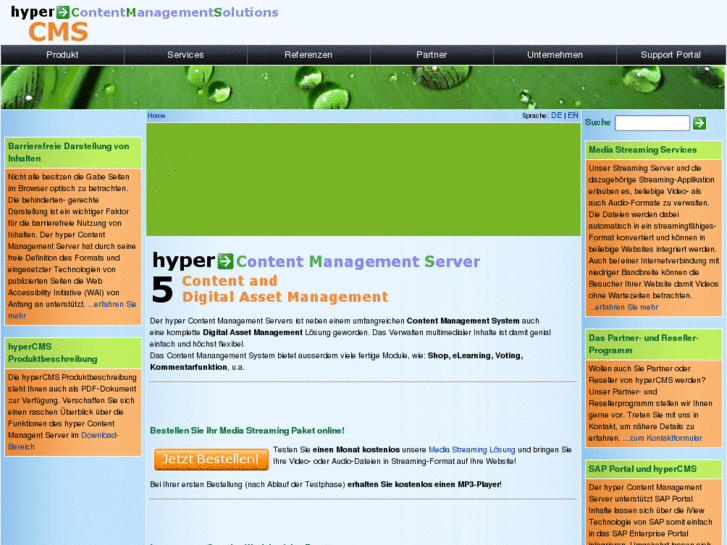This screenshot has width=727, height=545.
Task: Click erfahren Sie mehr under Media Streaming Services
Action: coord(623,307)
